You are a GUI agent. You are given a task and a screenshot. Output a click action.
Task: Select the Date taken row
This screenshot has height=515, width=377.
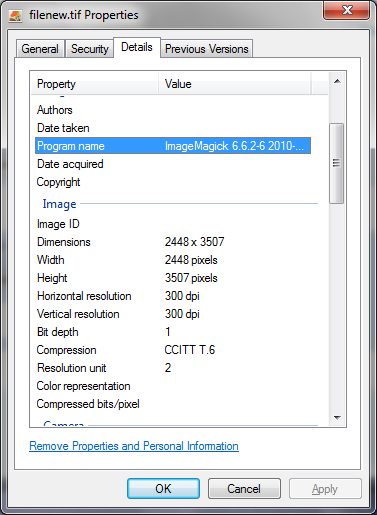[x=173, y=128]
